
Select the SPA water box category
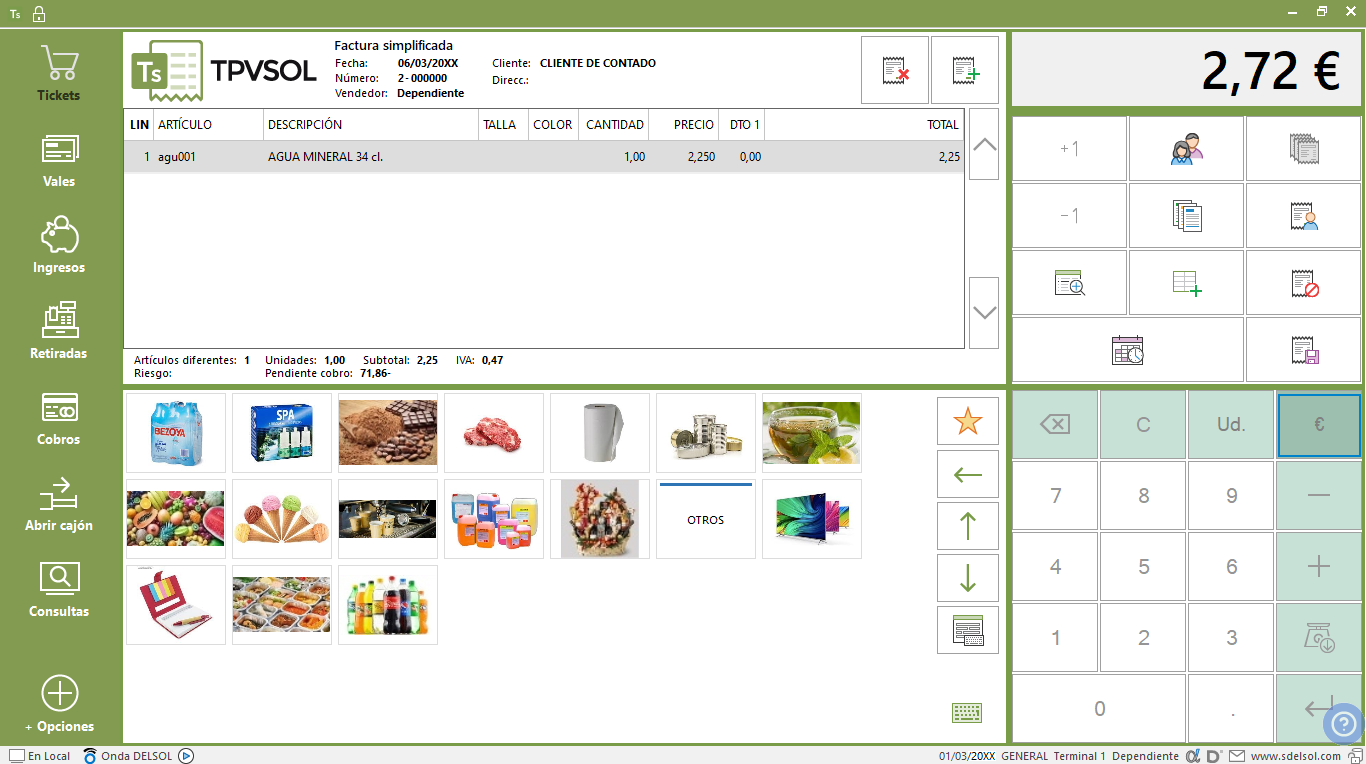click(x=282, y=433)
